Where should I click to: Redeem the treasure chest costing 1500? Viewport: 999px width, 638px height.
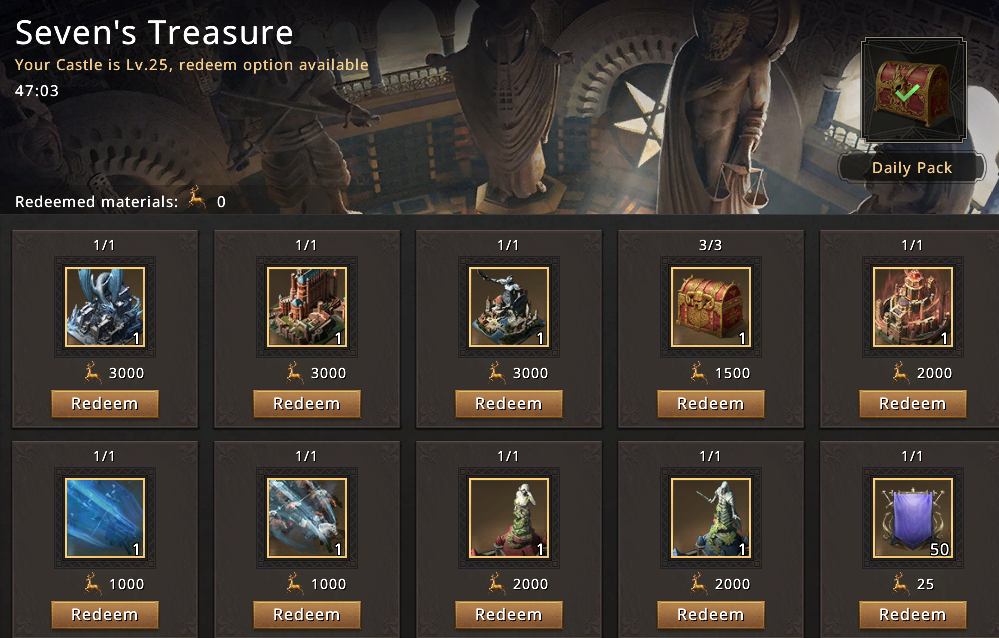tap(710, 403)
